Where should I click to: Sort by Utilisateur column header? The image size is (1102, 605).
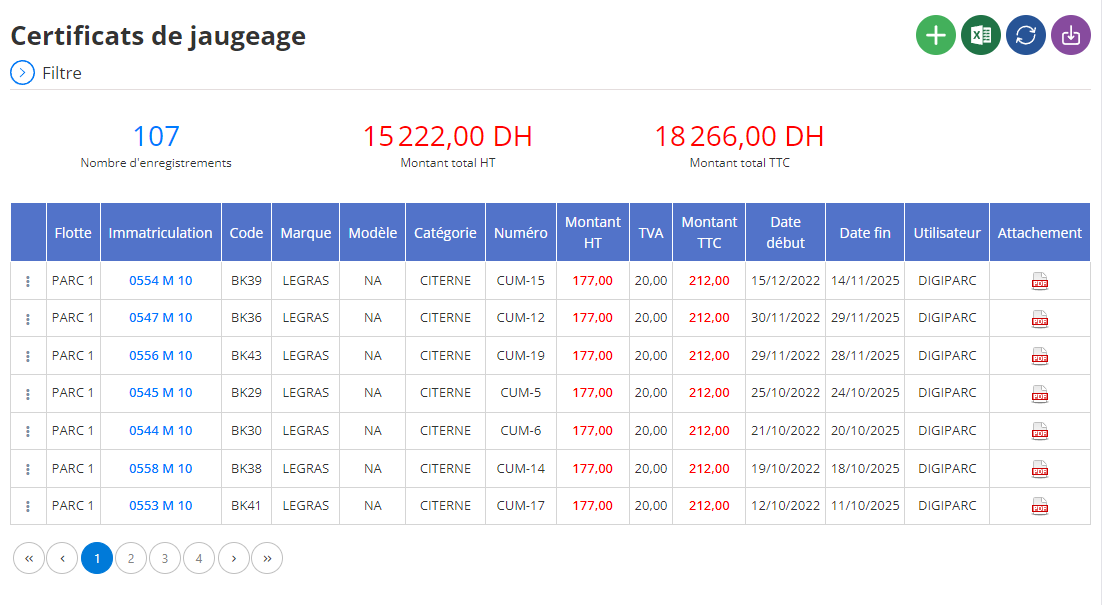tap(947, 233)
